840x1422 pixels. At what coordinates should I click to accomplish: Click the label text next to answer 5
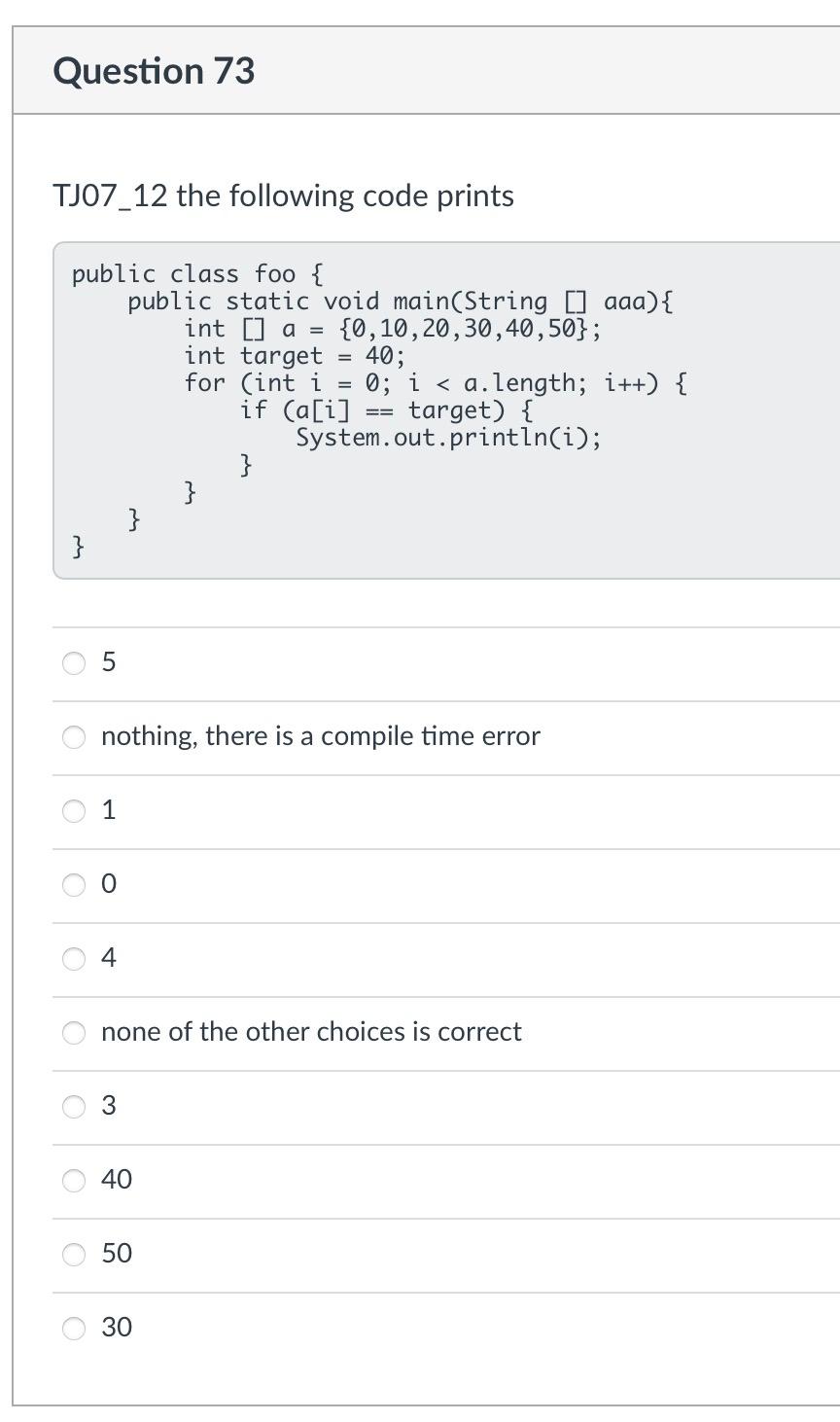[x=109, y=662]
